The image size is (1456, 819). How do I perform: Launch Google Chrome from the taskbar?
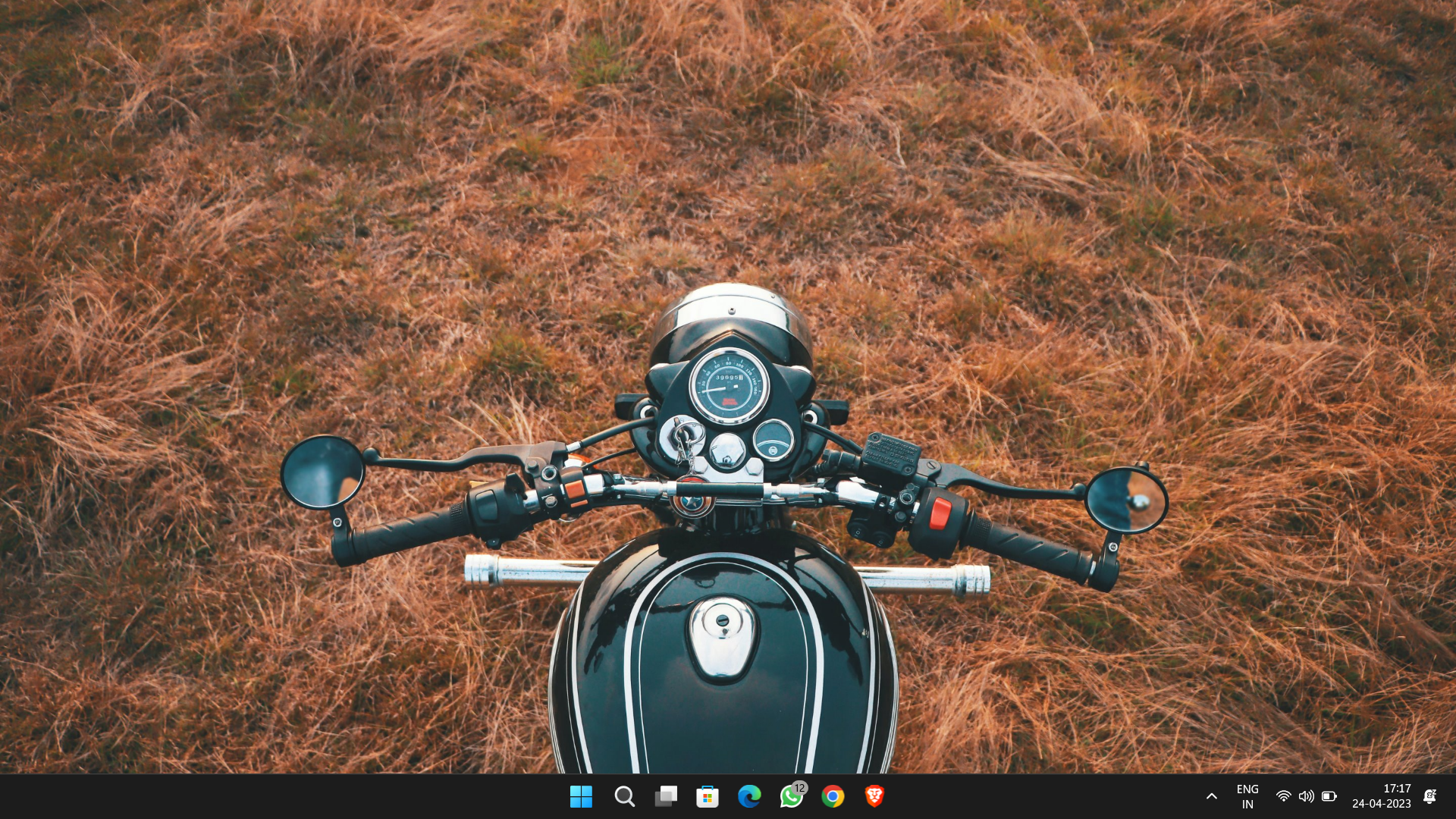(x=833, y=796)
